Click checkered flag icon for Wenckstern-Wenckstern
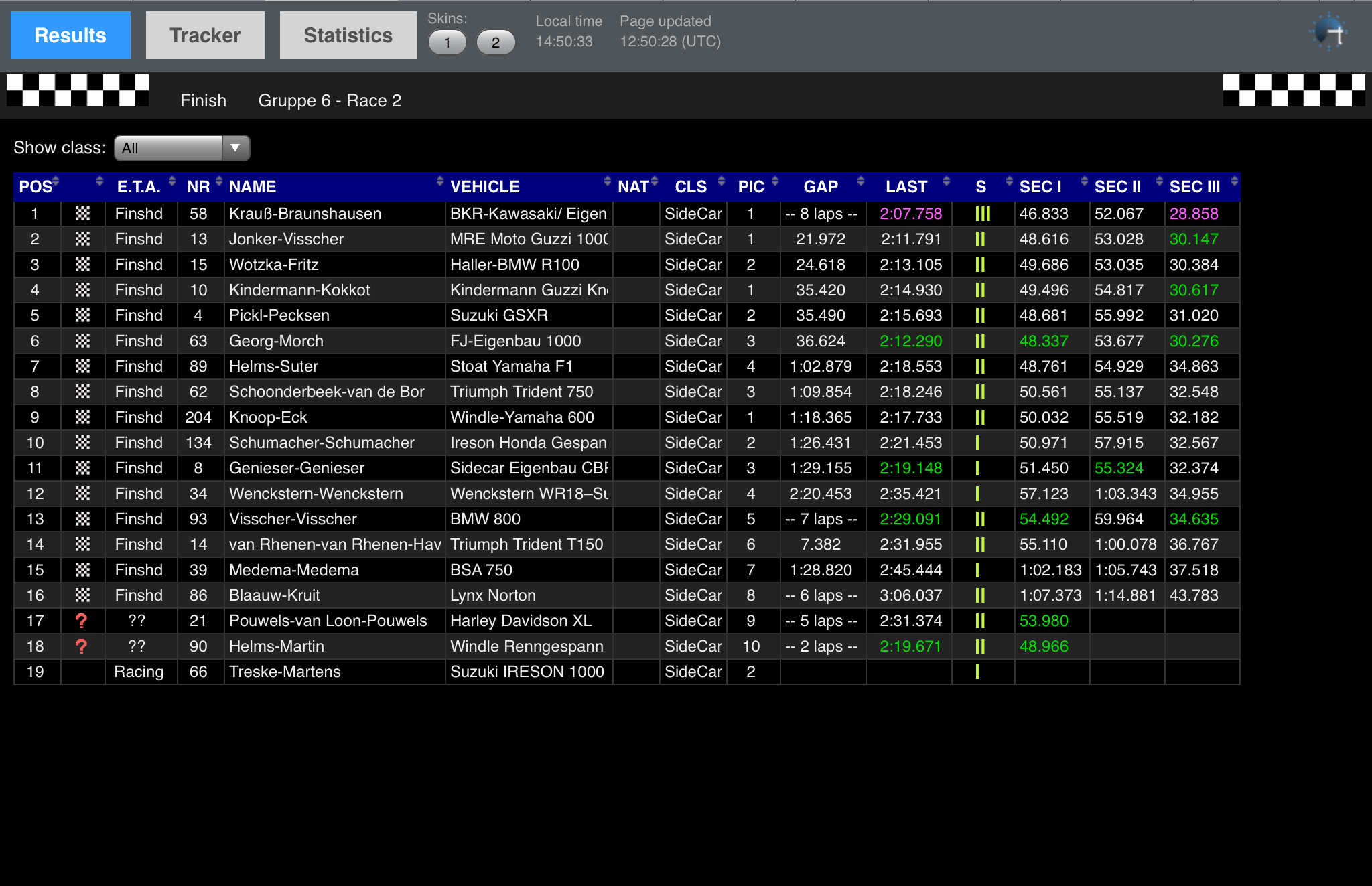1372x886 pixels. coord(82,494)
